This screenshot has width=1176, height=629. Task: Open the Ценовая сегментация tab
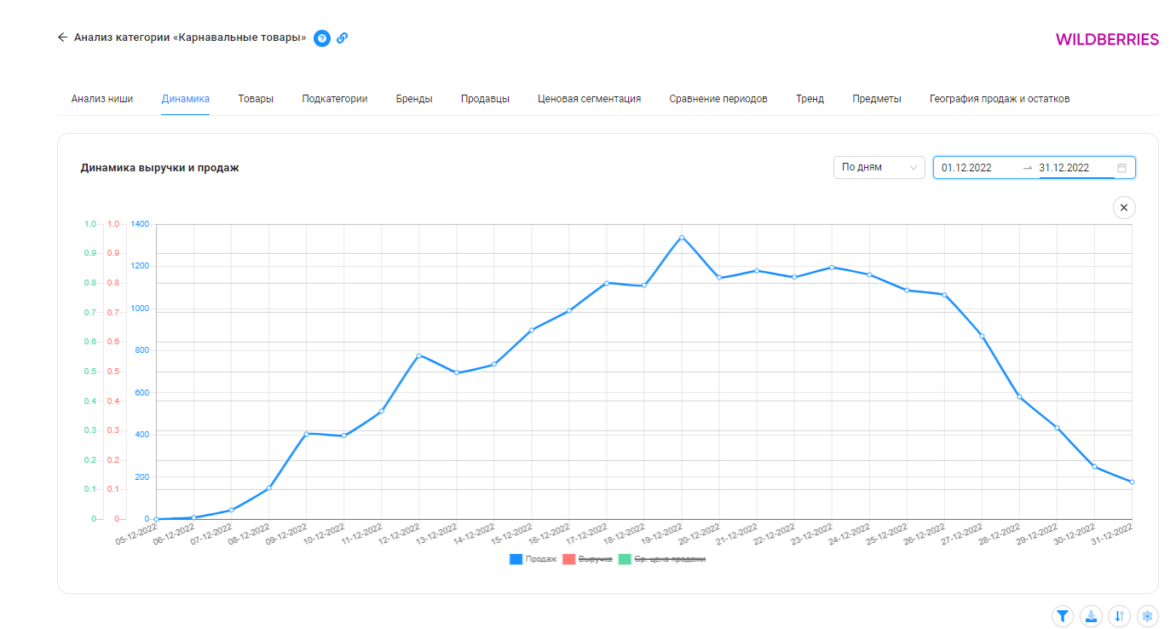[589, 99]
